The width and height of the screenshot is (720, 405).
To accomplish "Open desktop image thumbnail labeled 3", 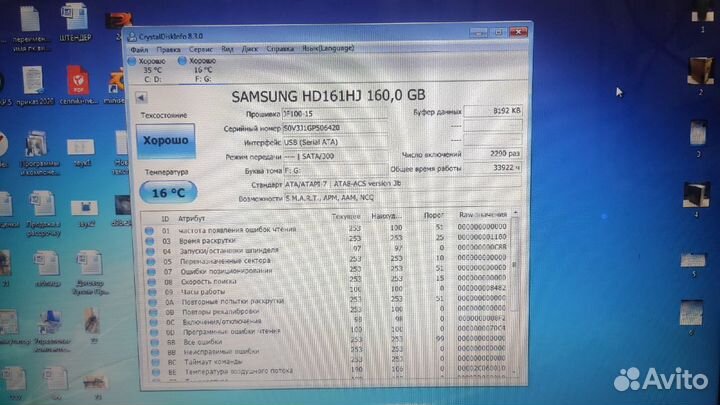I will (x=698, y=138).
